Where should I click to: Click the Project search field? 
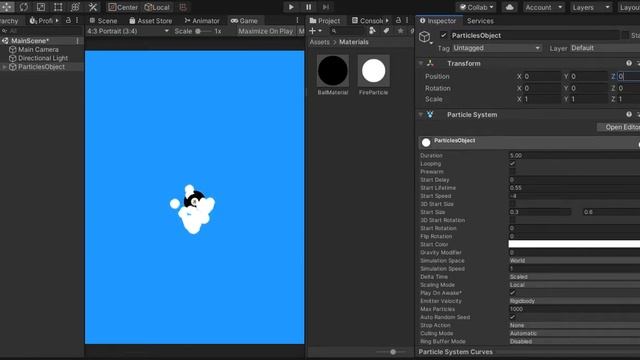point(347,31)
